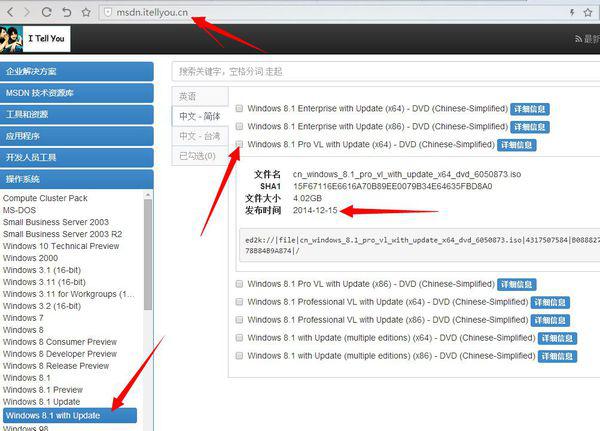Show 详细信息 for multiple editions (x64)
The height and width of the screenshot is (431, 600).
[557, 339]
